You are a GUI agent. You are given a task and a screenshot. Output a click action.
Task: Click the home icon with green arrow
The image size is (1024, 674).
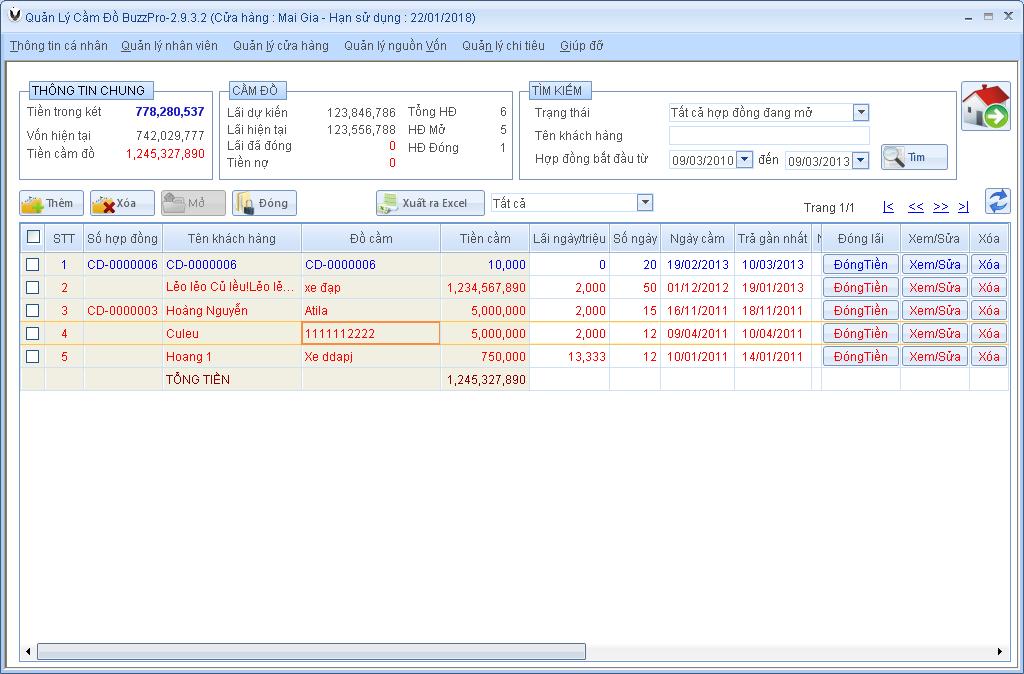[x=985, y=106]
